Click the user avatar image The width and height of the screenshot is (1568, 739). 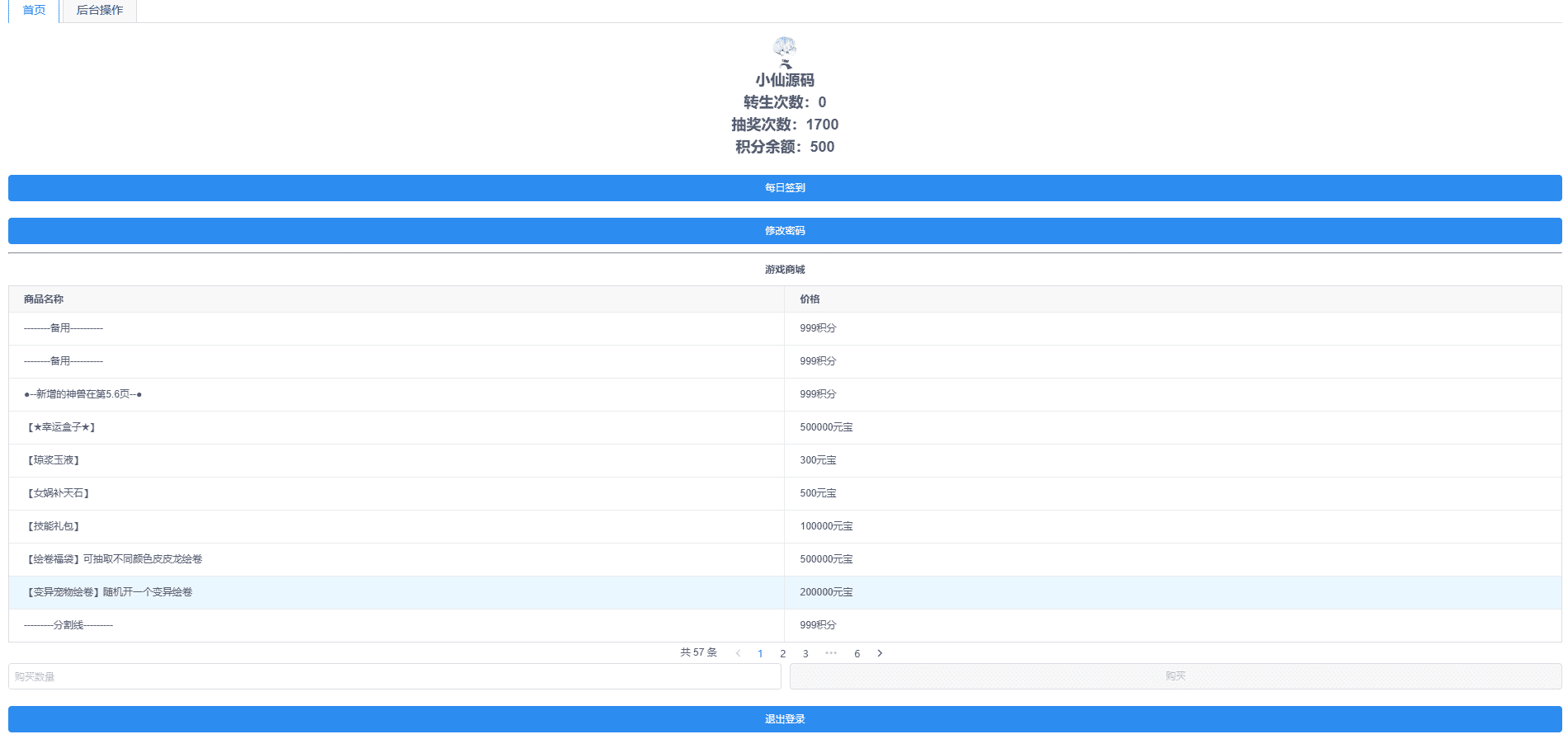[x=785, y=52]
